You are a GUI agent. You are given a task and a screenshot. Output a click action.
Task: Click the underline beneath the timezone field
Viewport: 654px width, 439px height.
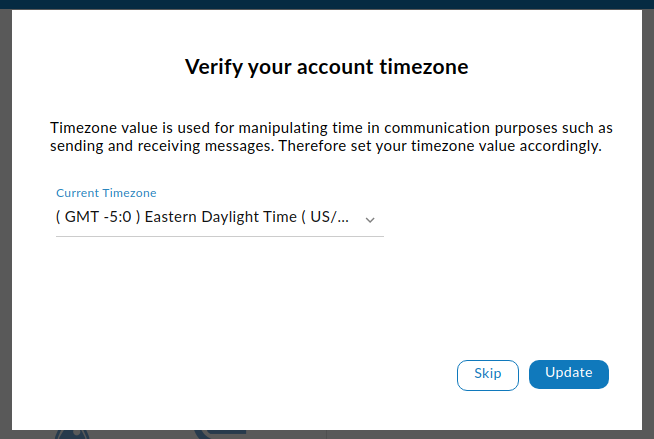coord(220,236)
